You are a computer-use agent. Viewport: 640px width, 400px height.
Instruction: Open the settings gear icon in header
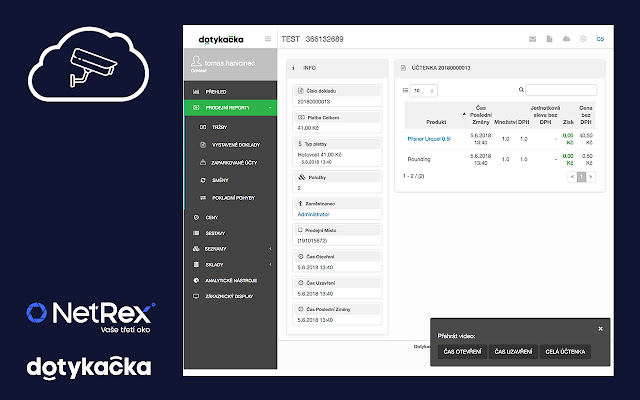pos(583,39)
